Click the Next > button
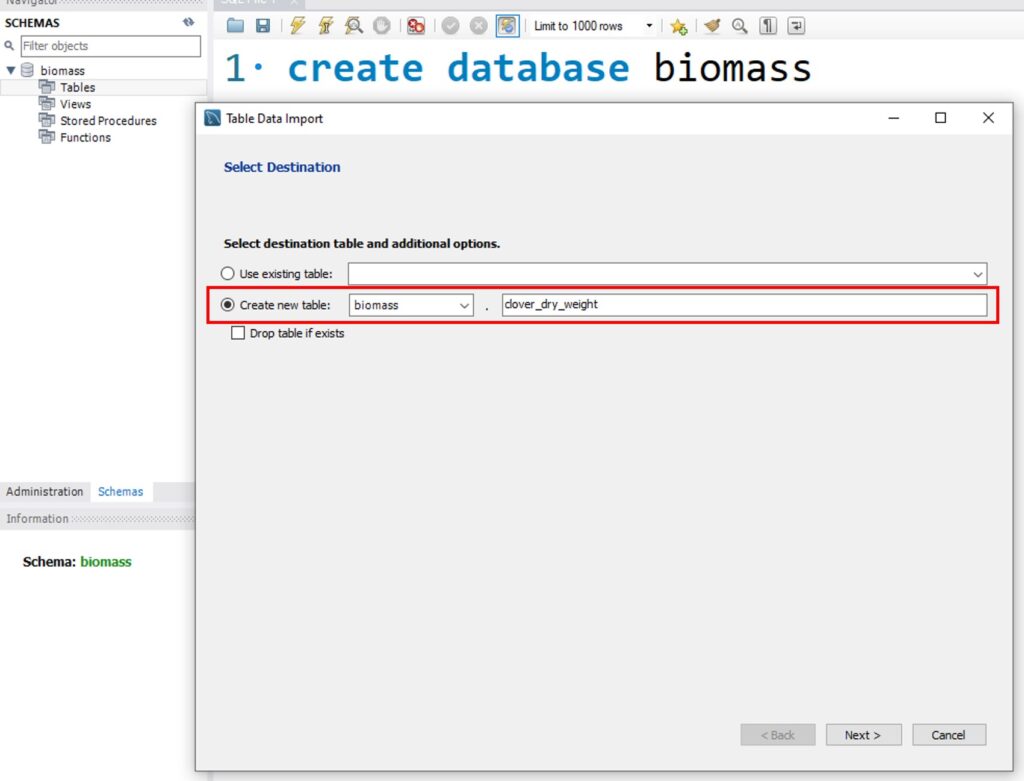The height and width of the screenshot is (781, 1024). tap(863, 735)
